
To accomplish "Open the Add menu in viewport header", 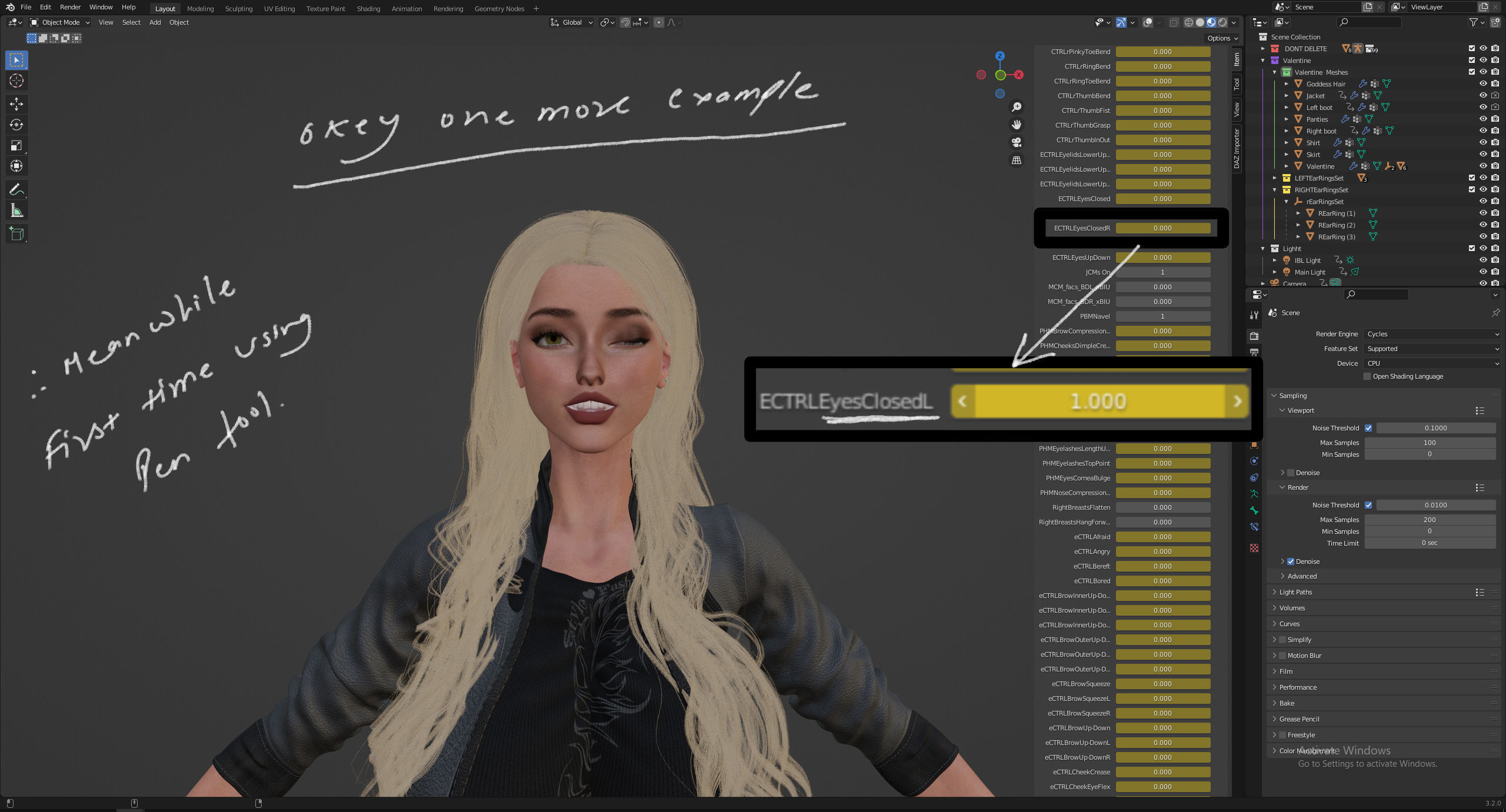I will point(155,22).
